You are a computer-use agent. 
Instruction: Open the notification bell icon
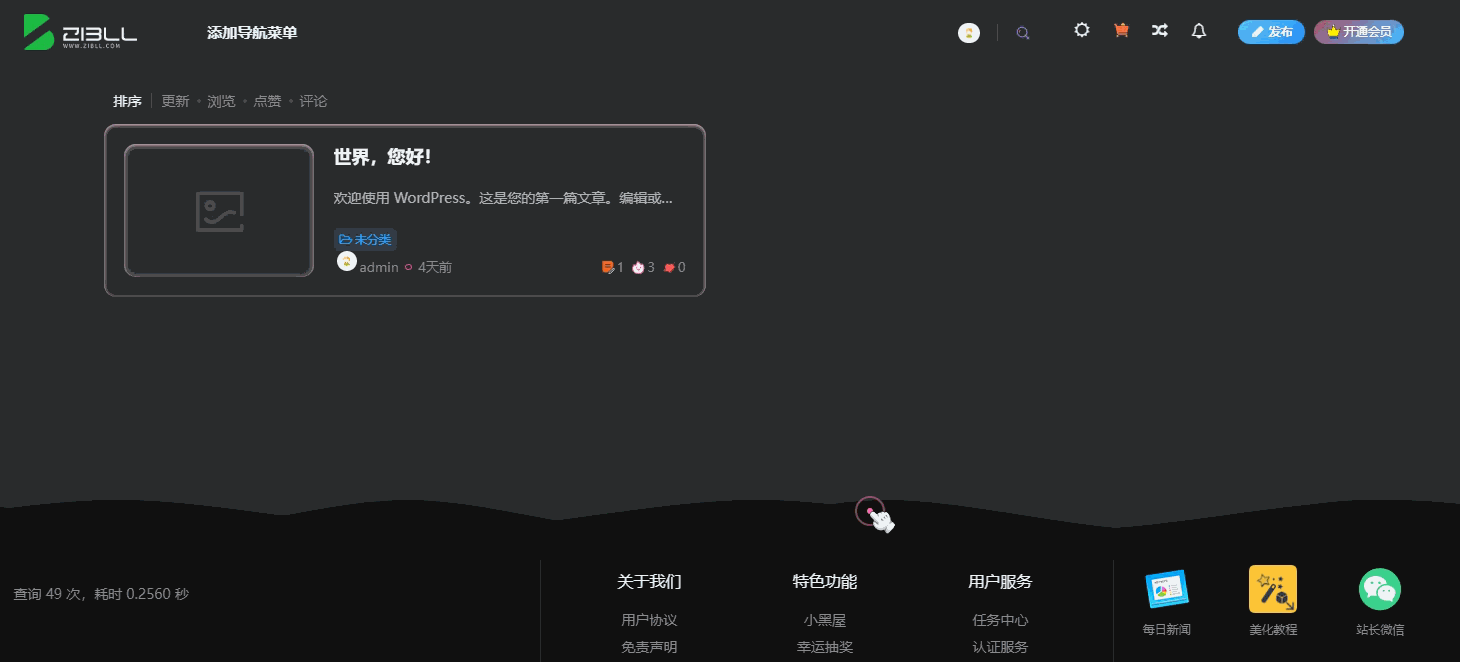[x=1199, y=31]
